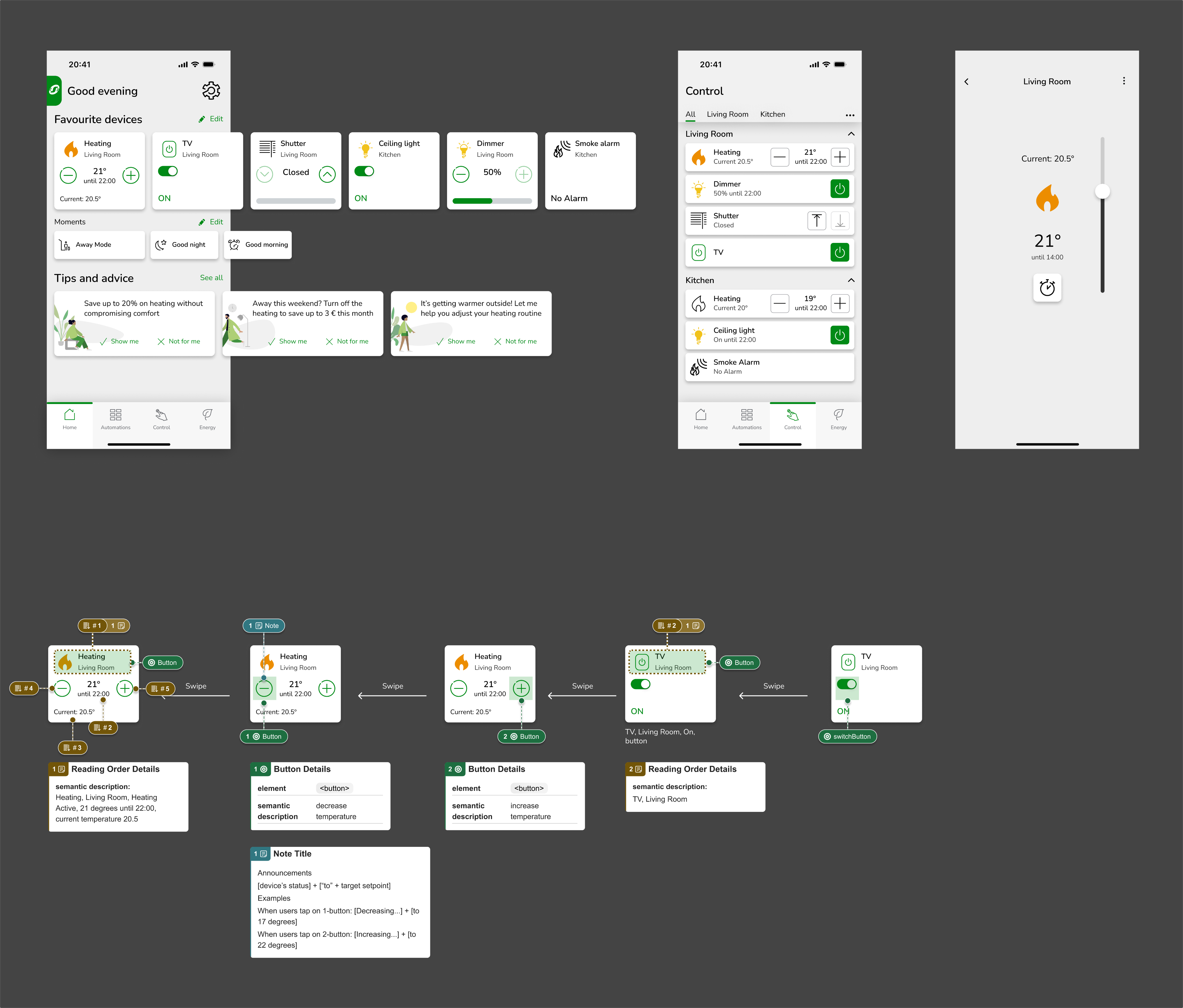Activate the Away Mode moment

pos(99,244)
